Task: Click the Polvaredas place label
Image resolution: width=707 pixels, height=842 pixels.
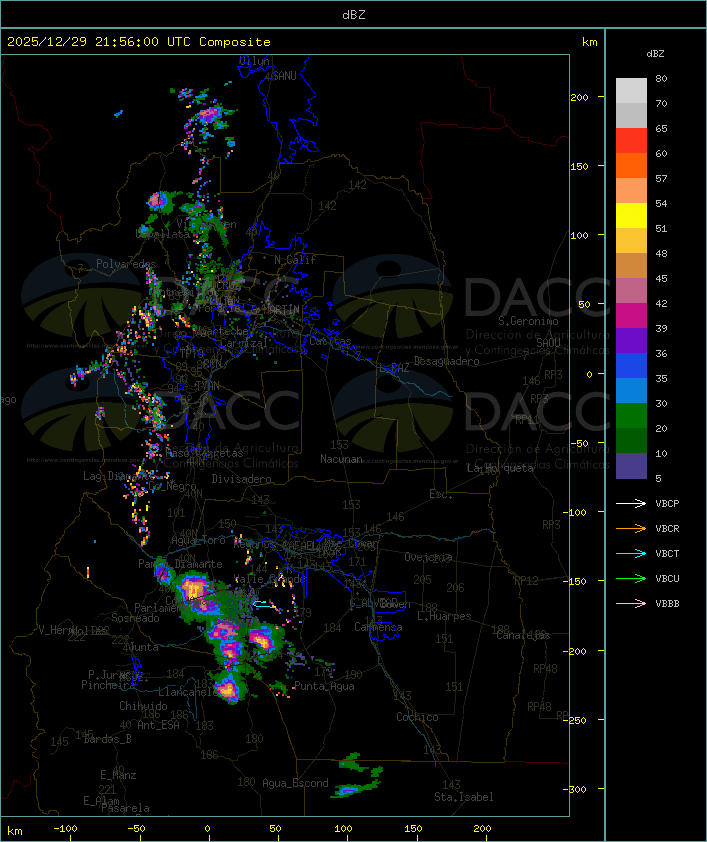Action: pos(126,264)
